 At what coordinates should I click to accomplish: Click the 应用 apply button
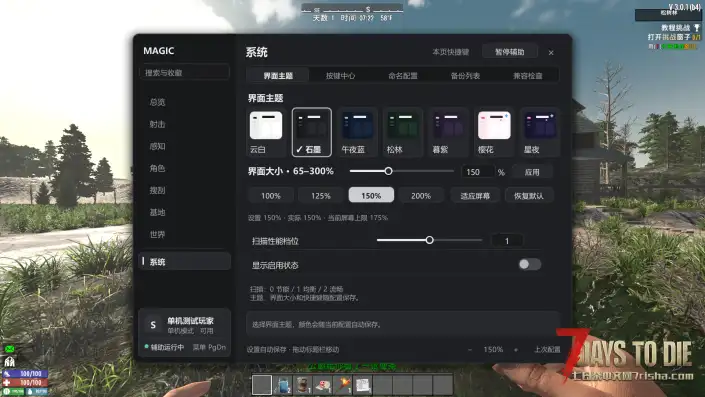coord(532,172)
